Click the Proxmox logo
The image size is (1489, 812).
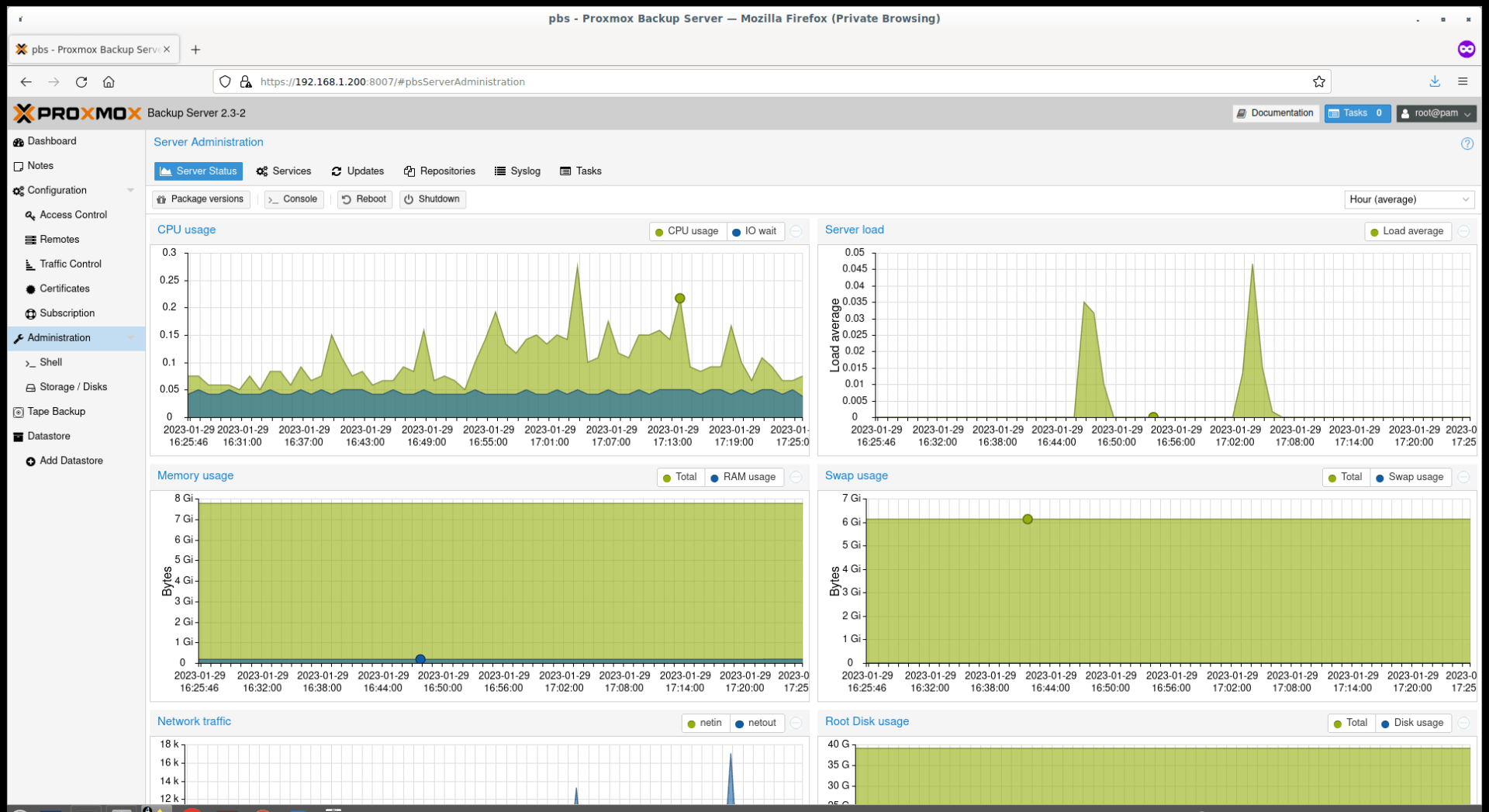click(x=78, y=112)
